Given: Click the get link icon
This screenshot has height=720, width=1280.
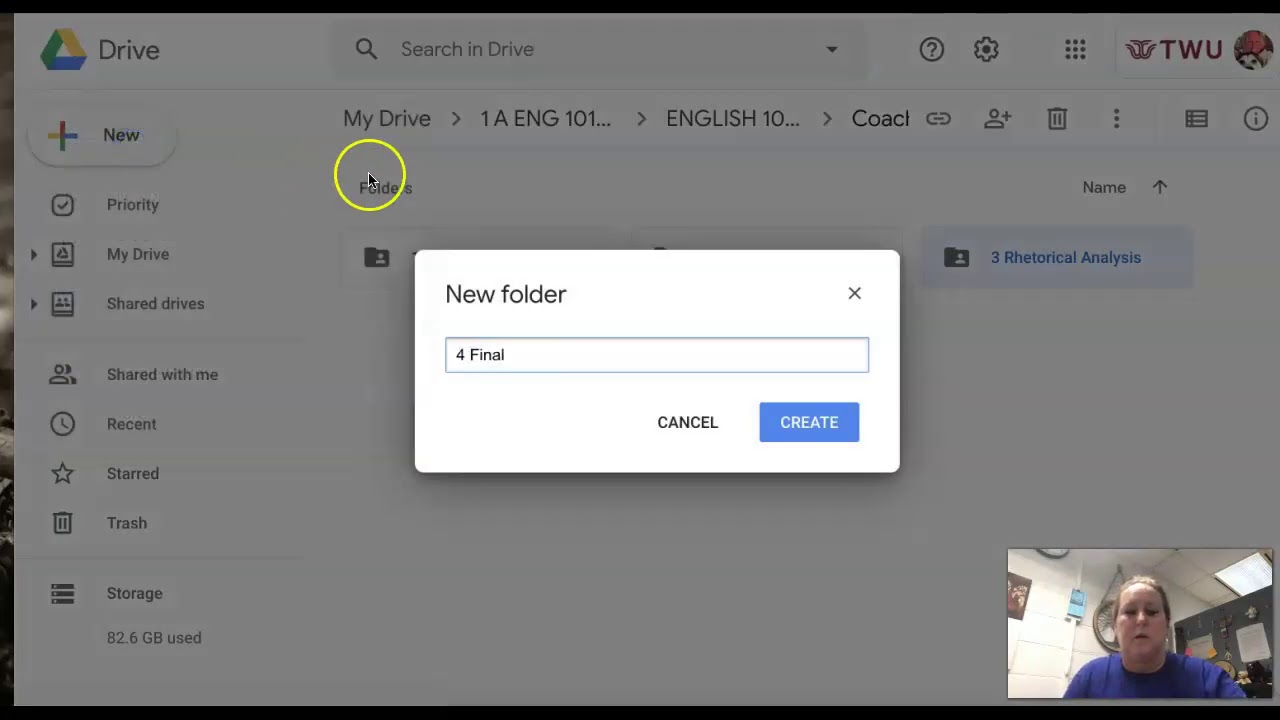Looking at the screenshot, I should (938, 119).
